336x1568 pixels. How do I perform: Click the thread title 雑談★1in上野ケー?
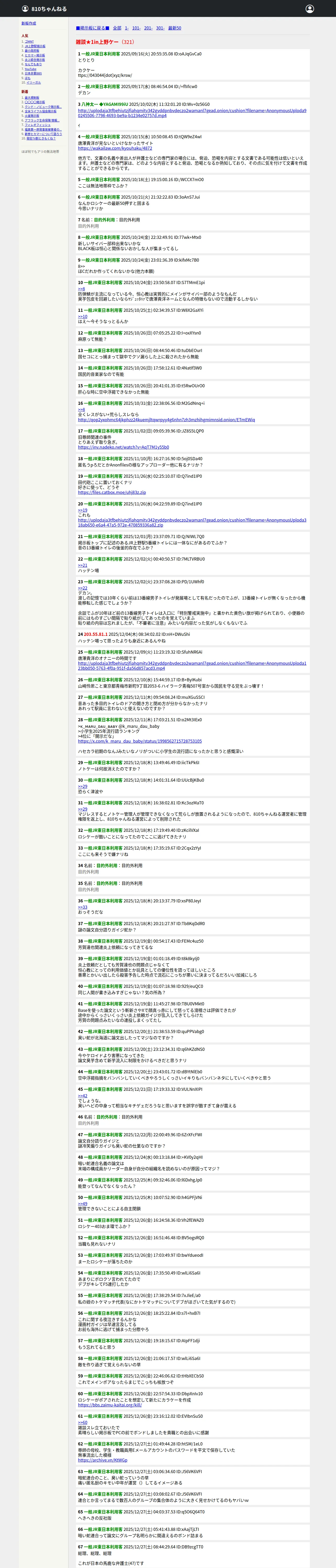pos(97,42)
